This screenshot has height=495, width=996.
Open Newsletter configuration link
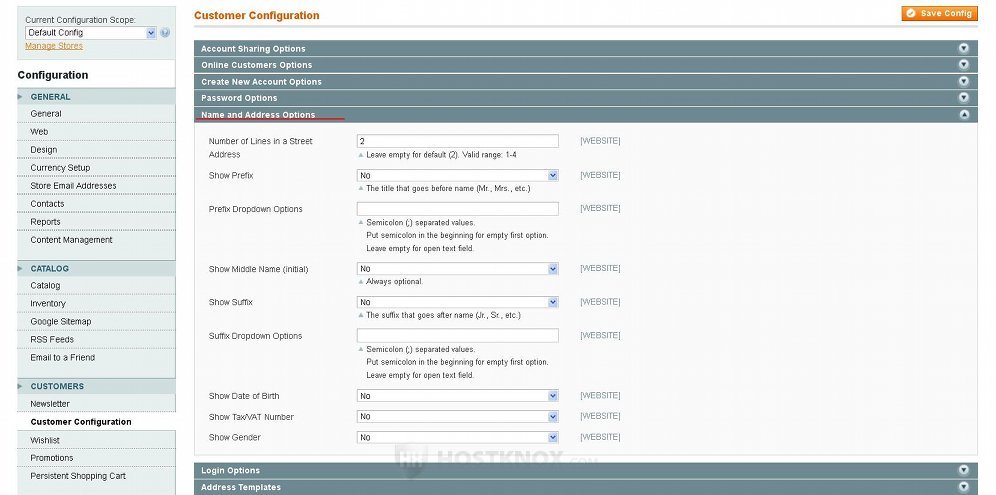[x=50, y=403]
